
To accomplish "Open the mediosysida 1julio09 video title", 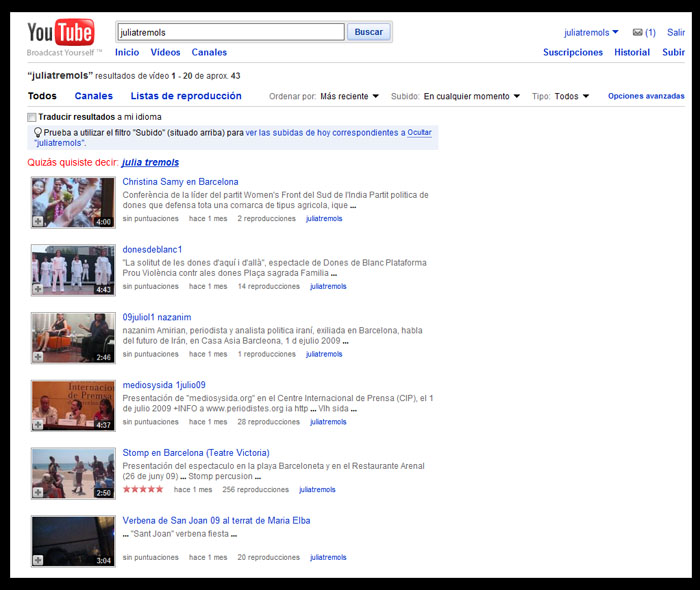I will (x=164, y=385).
